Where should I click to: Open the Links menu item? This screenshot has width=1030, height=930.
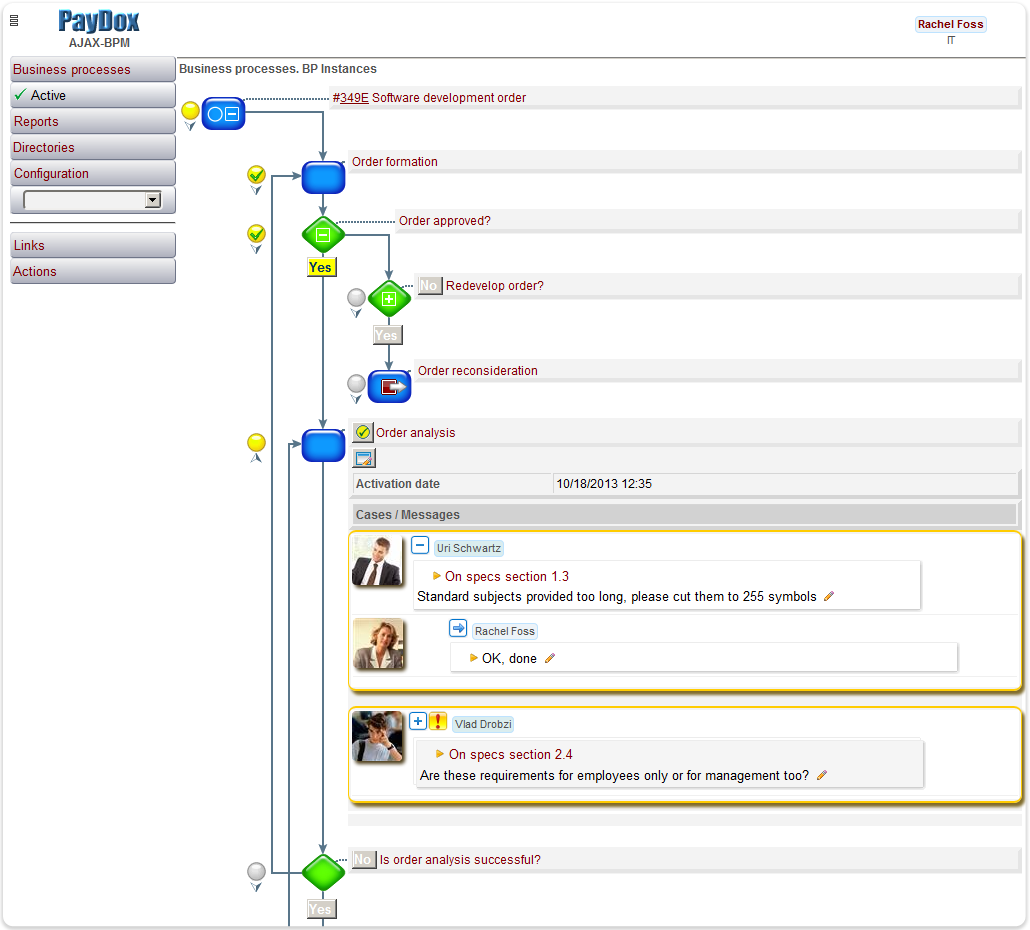[93, 245]
